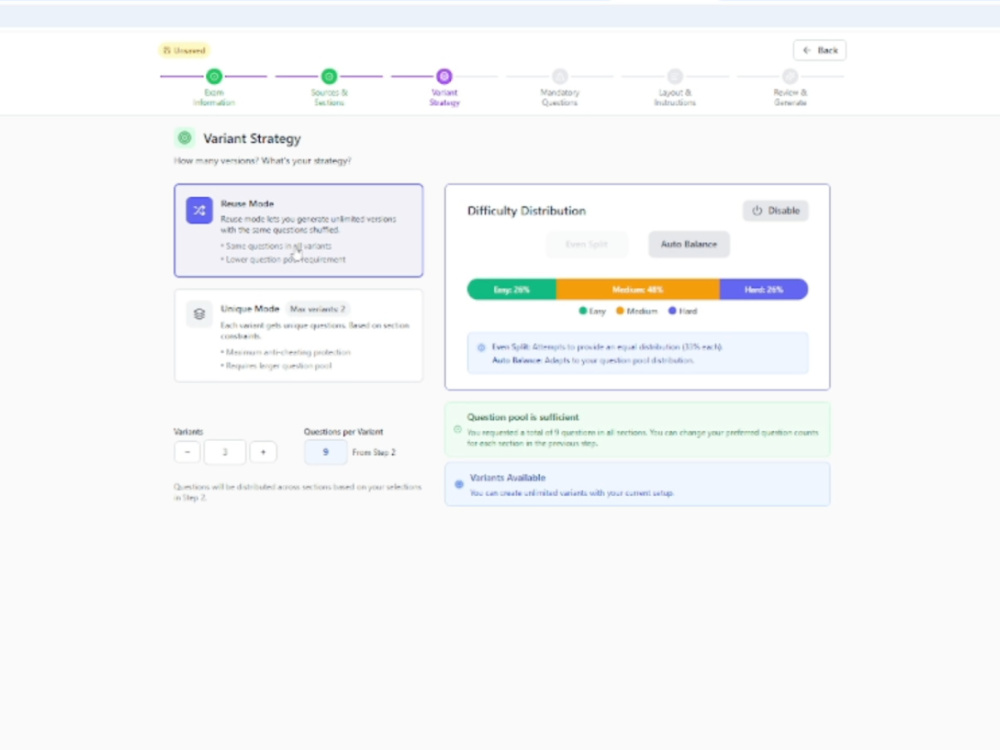The image size is (1000, 750).
Task: Select the Unique Mode card
Action: click(298, 335)
